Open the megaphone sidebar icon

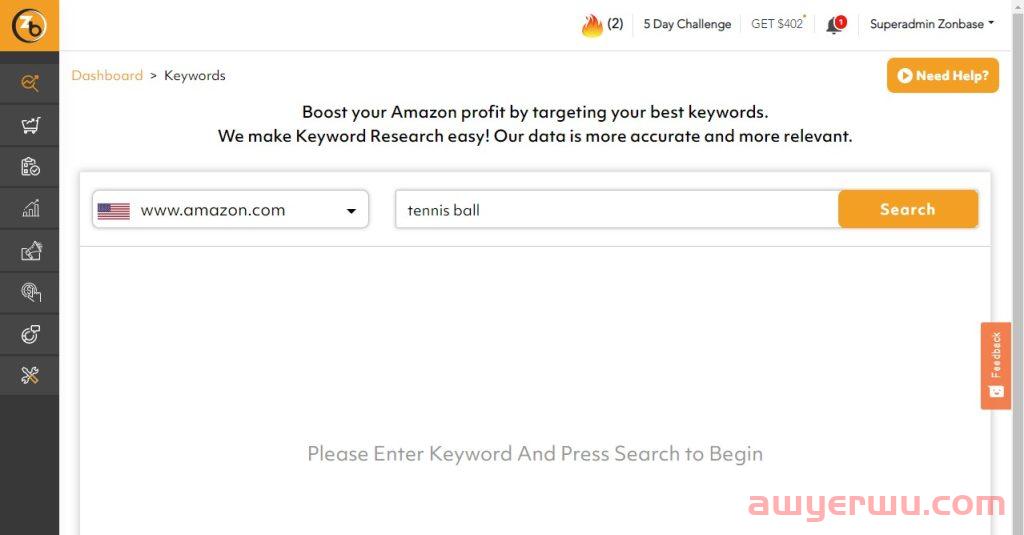(x=31, y=250)
